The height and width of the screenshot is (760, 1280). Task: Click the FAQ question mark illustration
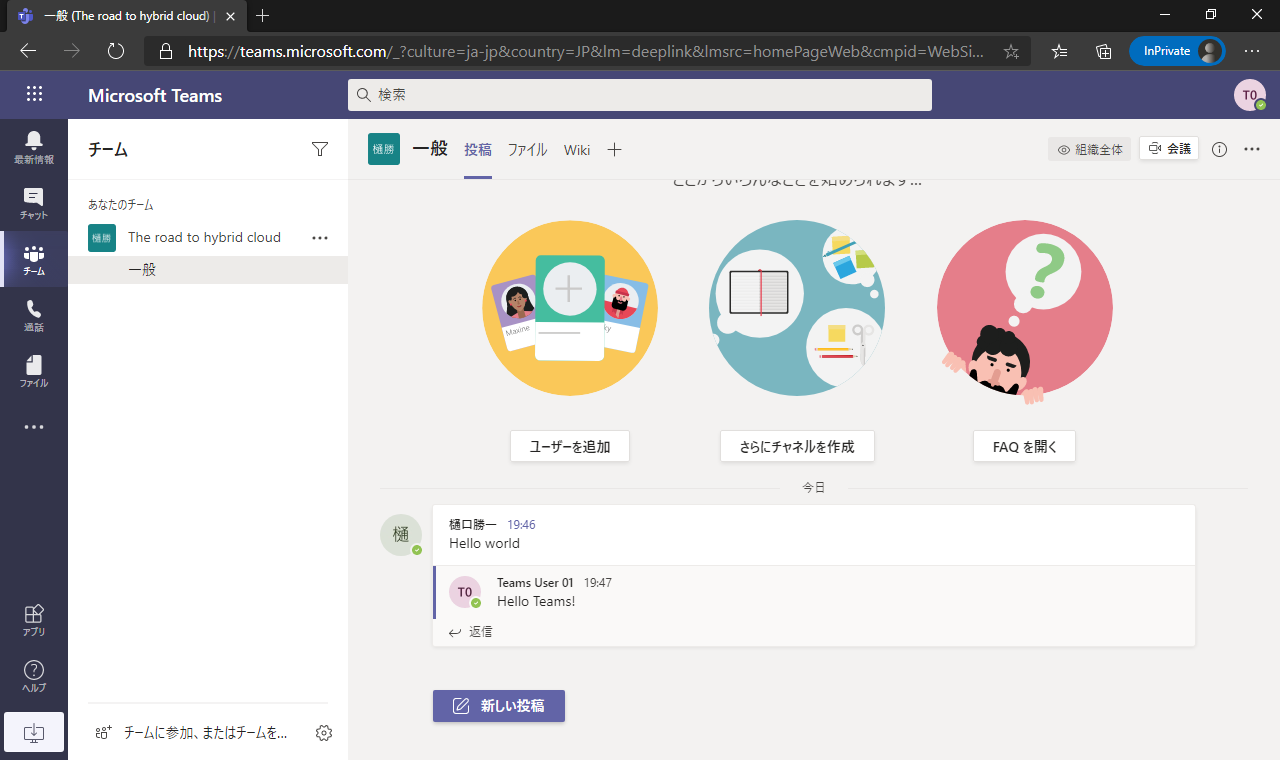coord(1024,310)
